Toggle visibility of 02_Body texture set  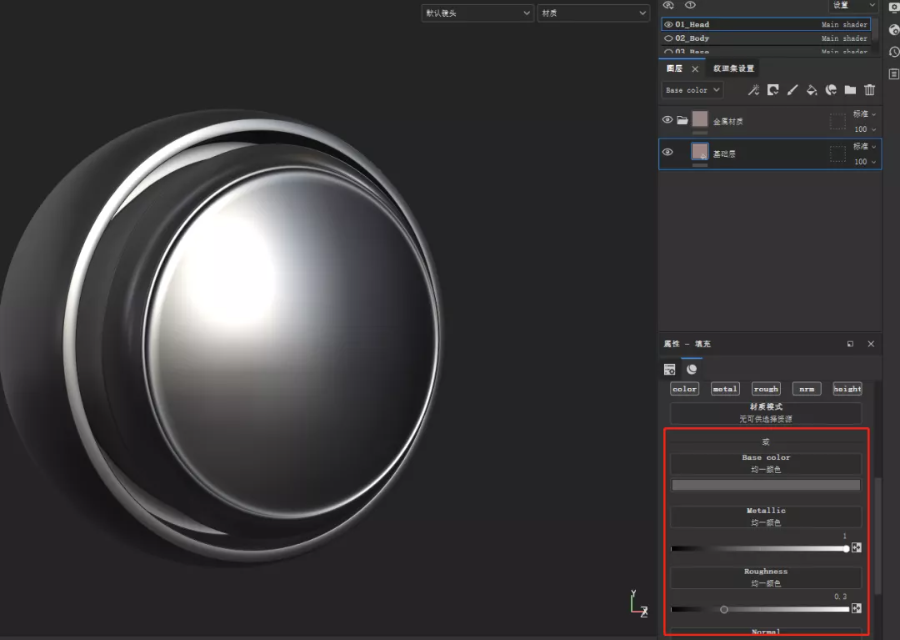(x=668, y=38)
